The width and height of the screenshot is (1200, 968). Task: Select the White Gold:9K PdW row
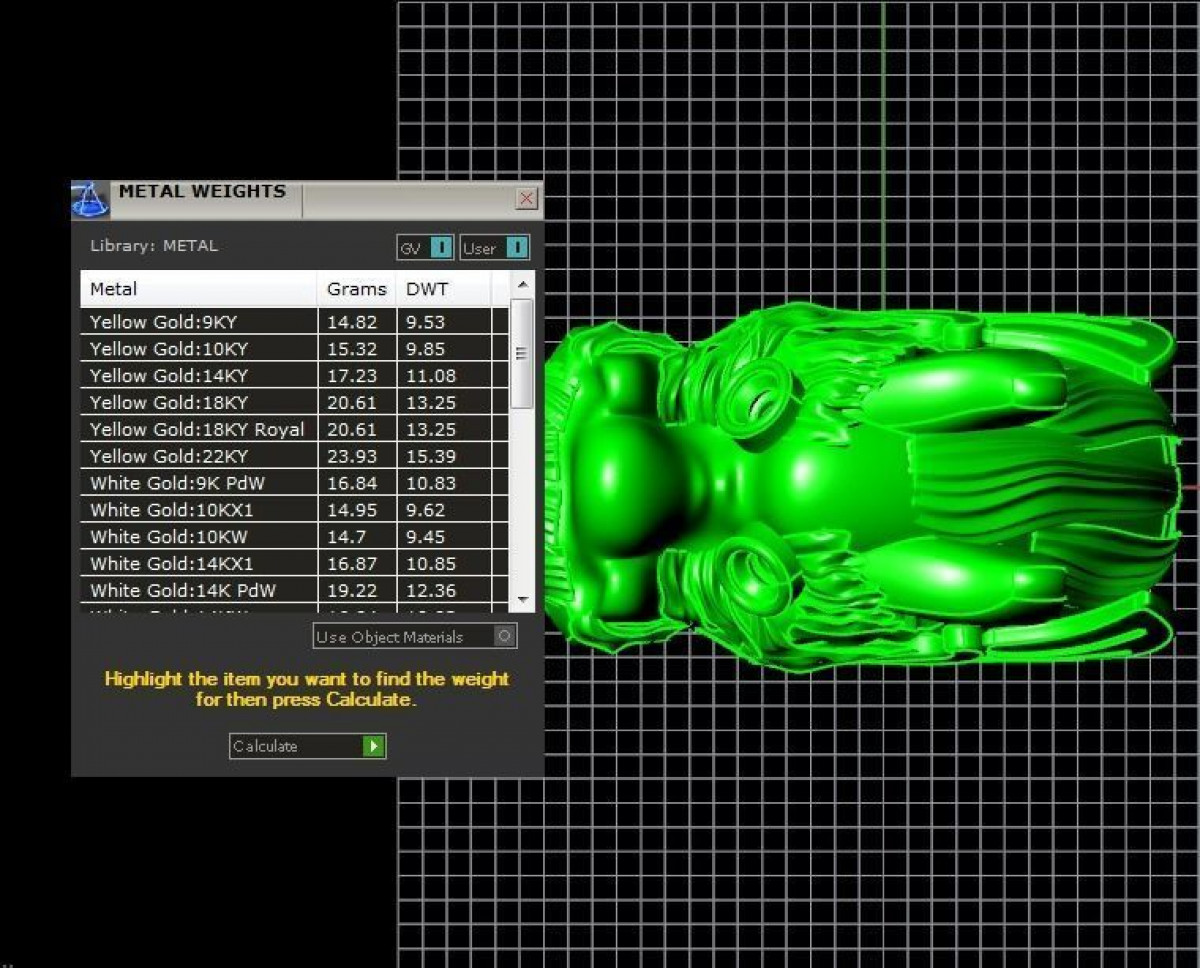click(x=198, y=483)
